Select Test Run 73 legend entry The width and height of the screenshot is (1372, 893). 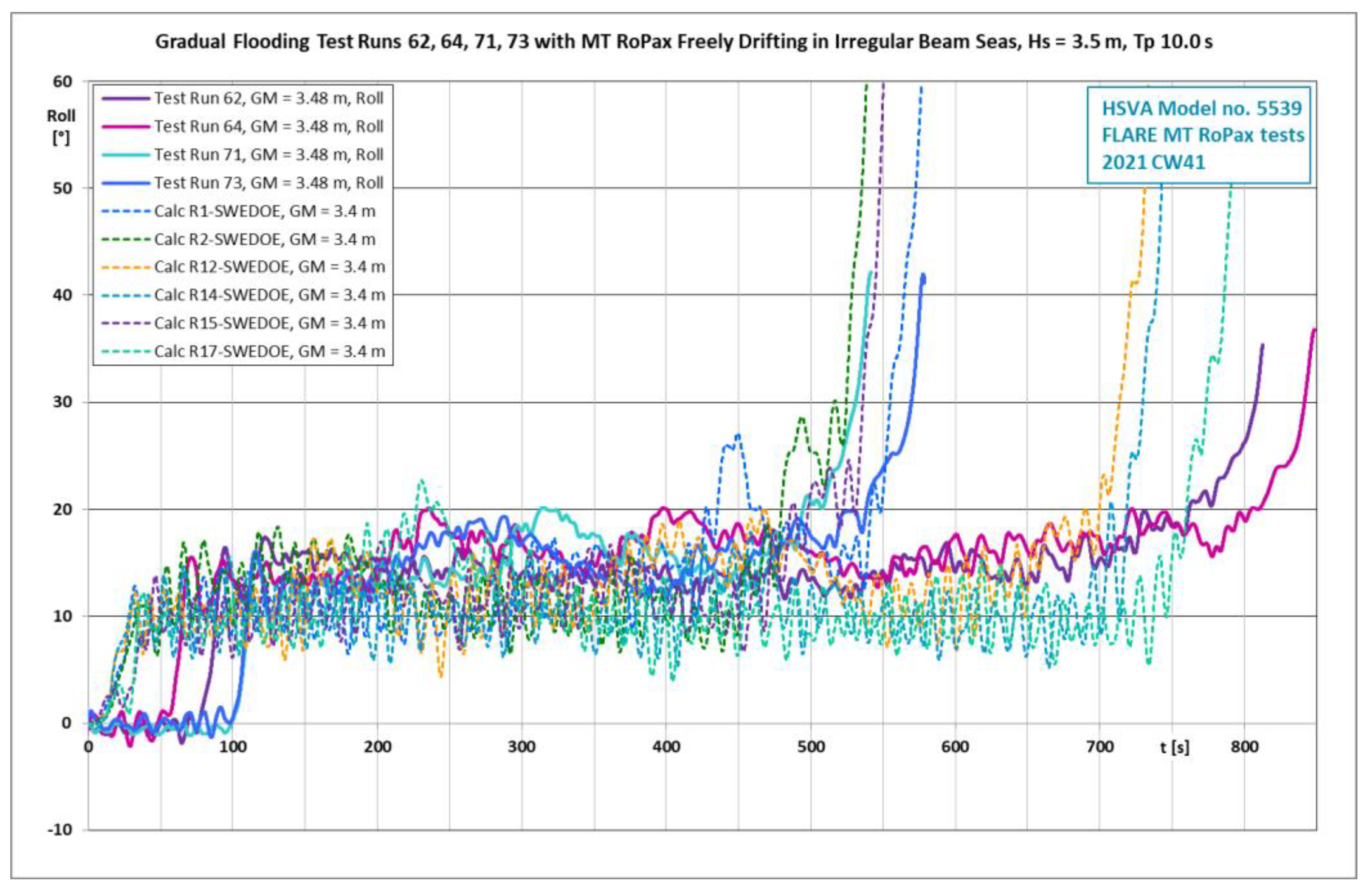tap(268, 183)
